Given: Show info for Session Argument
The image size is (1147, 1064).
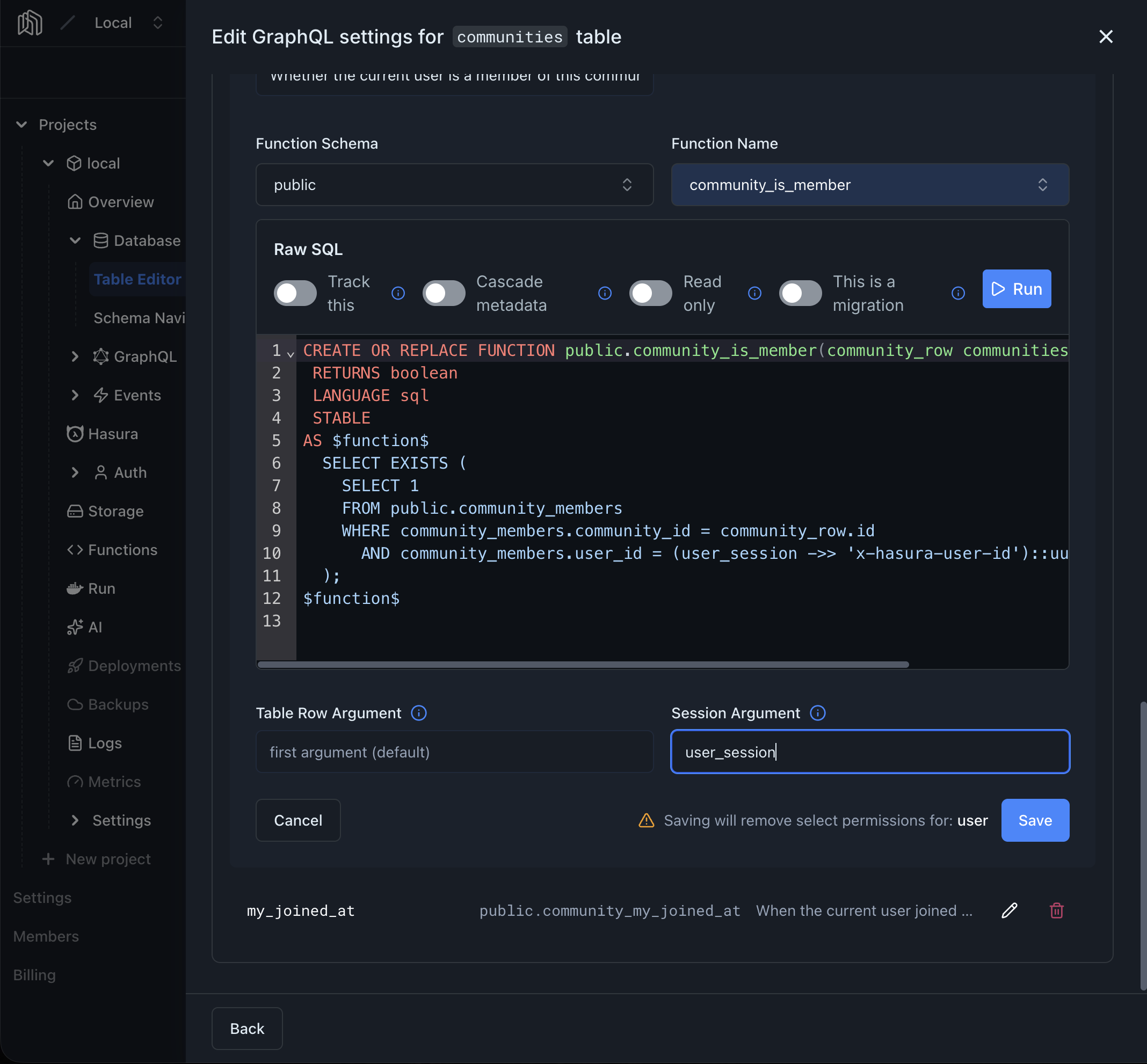Looking at the screenshot, I should (818, 713).
